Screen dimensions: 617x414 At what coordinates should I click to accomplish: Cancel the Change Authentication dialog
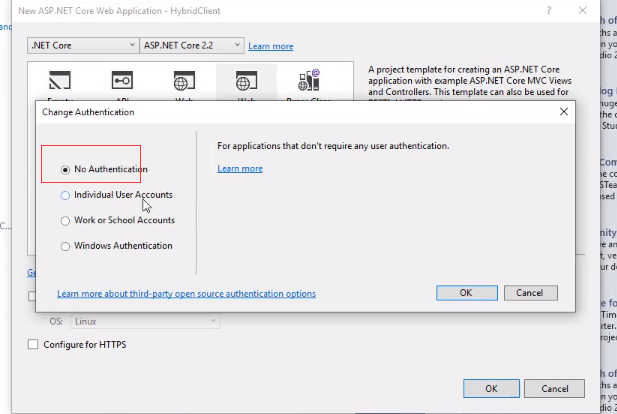531,293
